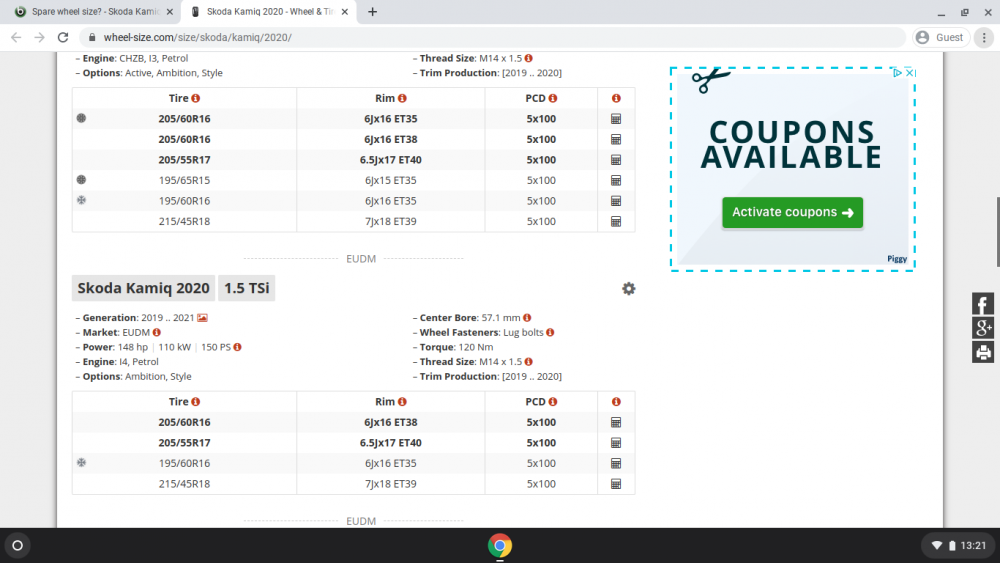Open ChromeOS launcher circle button

pyautogui.click(x=18, y=545)
